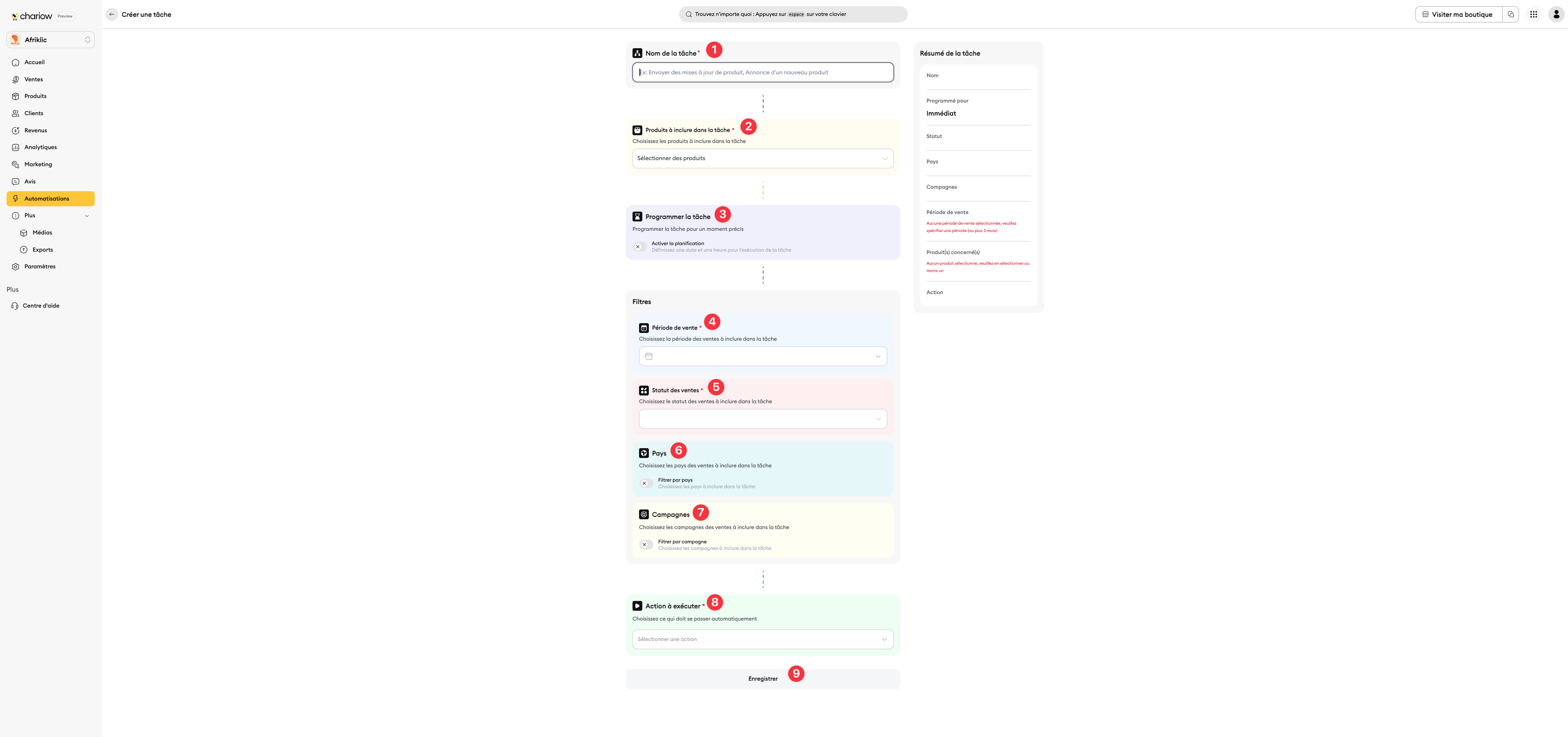This screenshot has height=737, width=1568.
Task: Open the apps grid icon
Action: pyautogui.click(x=1533, y=15)
